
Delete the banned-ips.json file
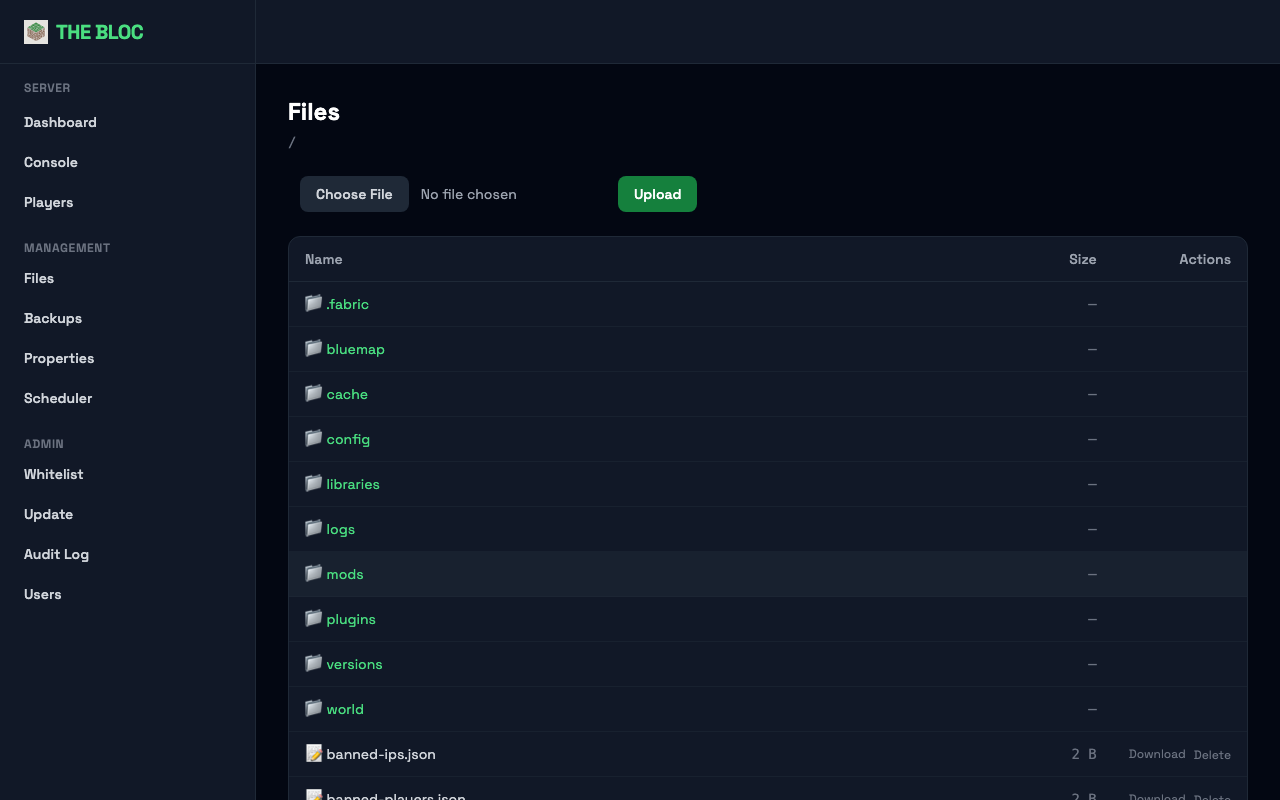(1212, 754)
